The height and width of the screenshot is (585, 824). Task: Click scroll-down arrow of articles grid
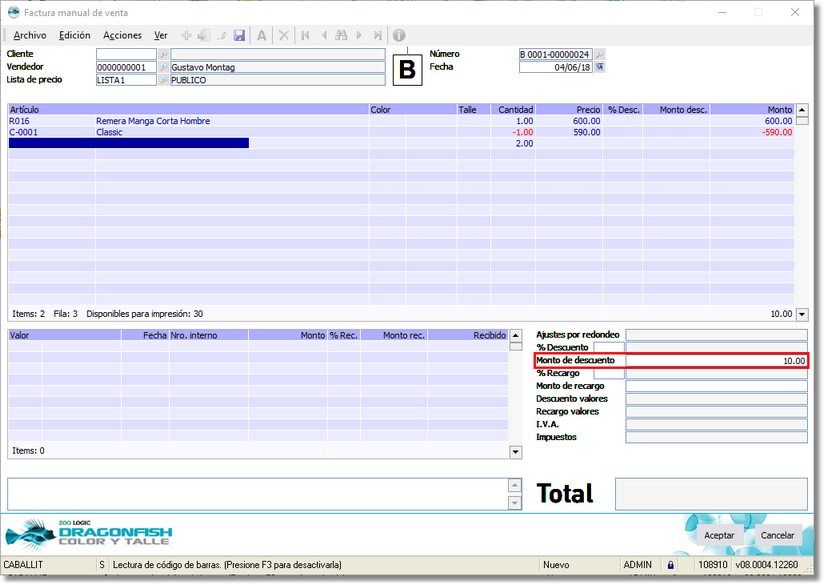pyautogui.click(x=802, y=314)
